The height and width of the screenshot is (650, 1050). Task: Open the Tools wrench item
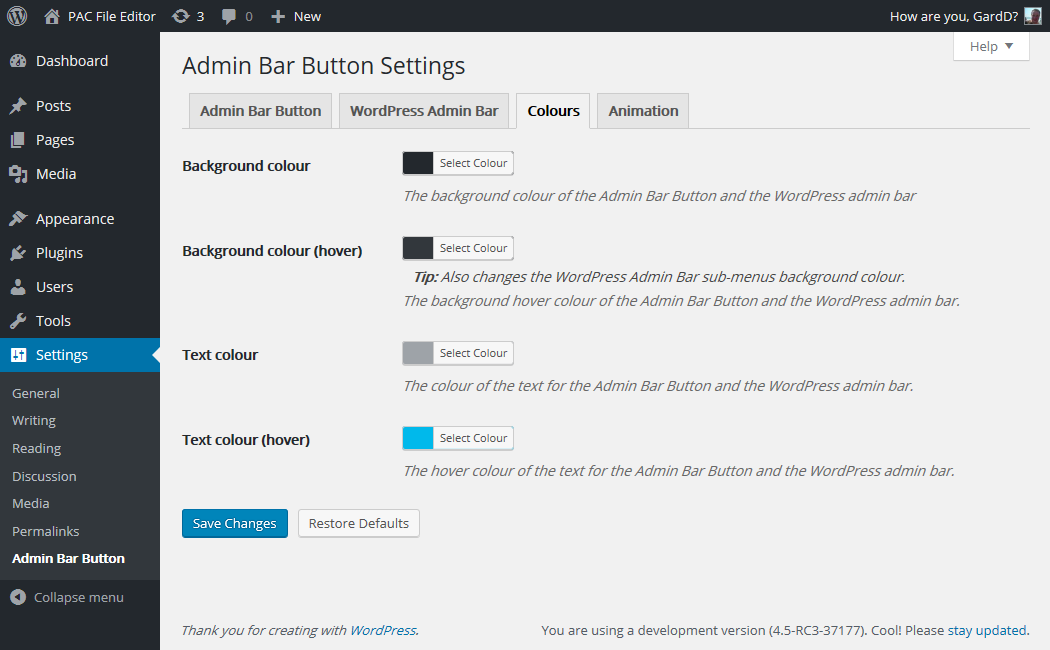click(x=53, y=321)
